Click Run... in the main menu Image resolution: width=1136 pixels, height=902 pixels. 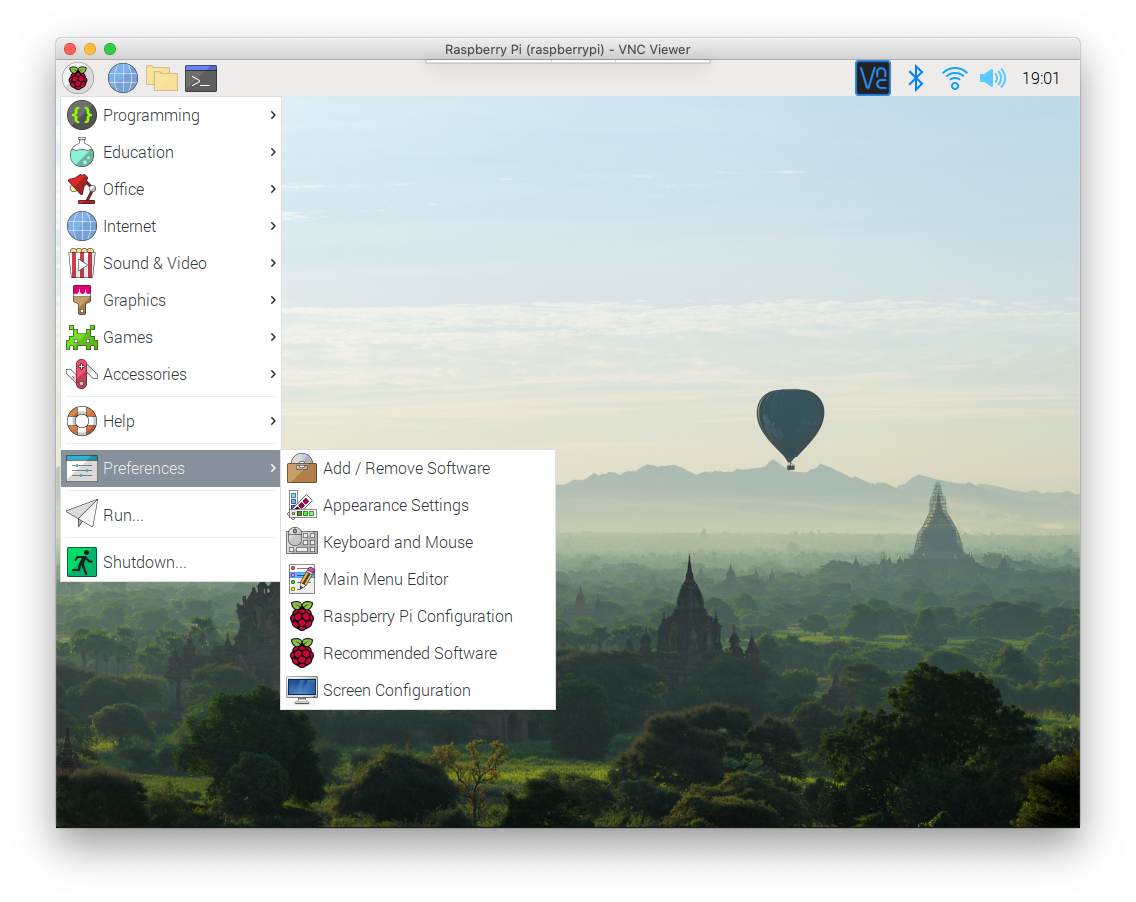coord(121,514)
